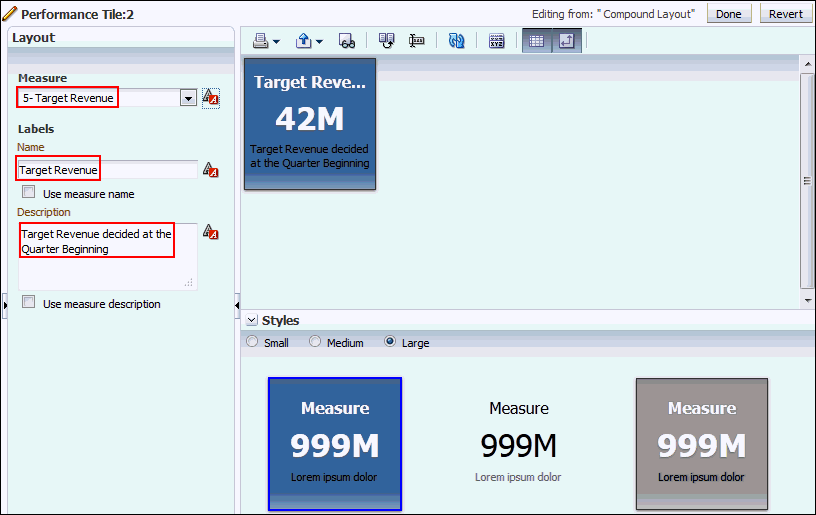Image resolution: width=816 pixels, height=515 pixels.
Task: Click the Export toolbar icon
Action: [x=303, y=41]
